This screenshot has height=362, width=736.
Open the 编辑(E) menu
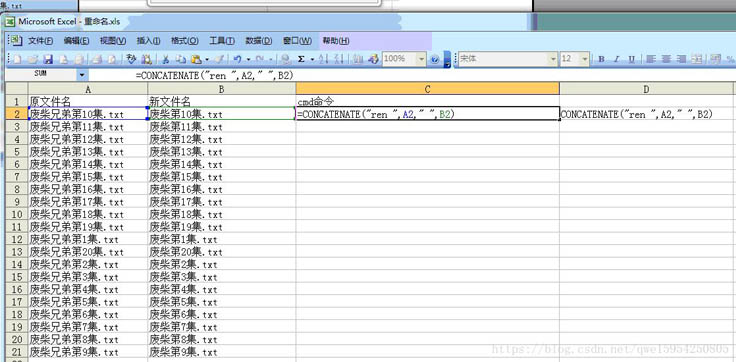(x=77, y=41)
